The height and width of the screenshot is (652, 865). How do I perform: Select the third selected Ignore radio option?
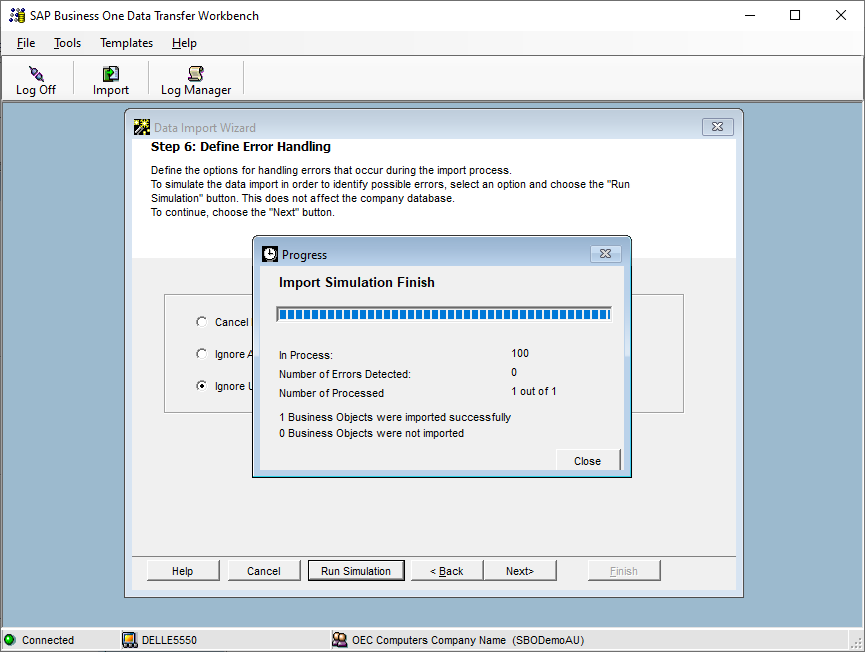pyautogui.click(x=201, y=386)
